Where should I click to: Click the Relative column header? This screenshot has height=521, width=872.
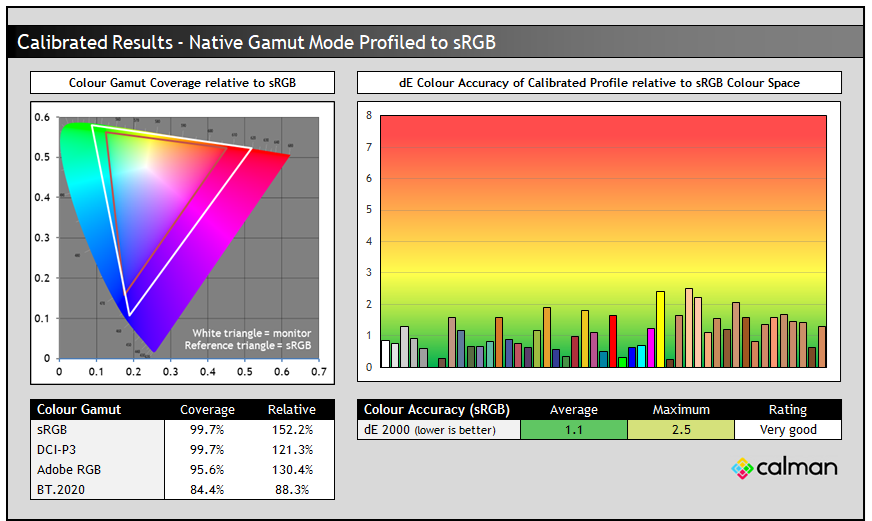pos(291,410)
